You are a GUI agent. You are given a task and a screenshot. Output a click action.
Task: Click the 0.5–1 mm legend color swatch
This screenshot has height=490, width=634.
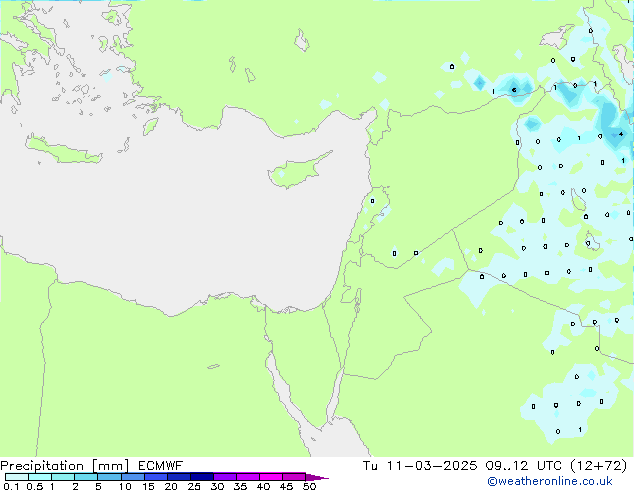(40, 477)
